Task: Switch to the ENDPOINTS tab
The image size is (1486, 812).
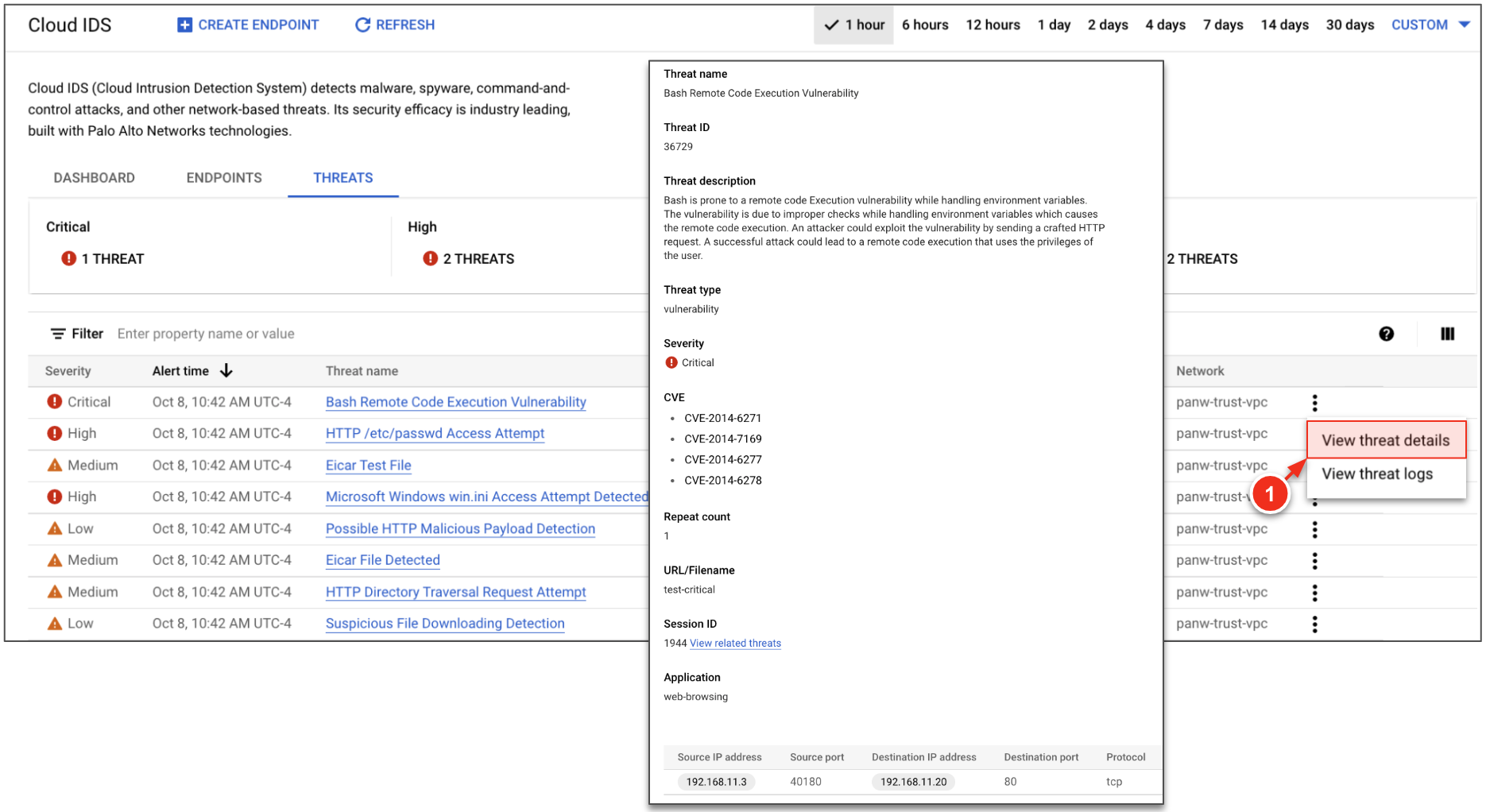Action: [224, 178]
